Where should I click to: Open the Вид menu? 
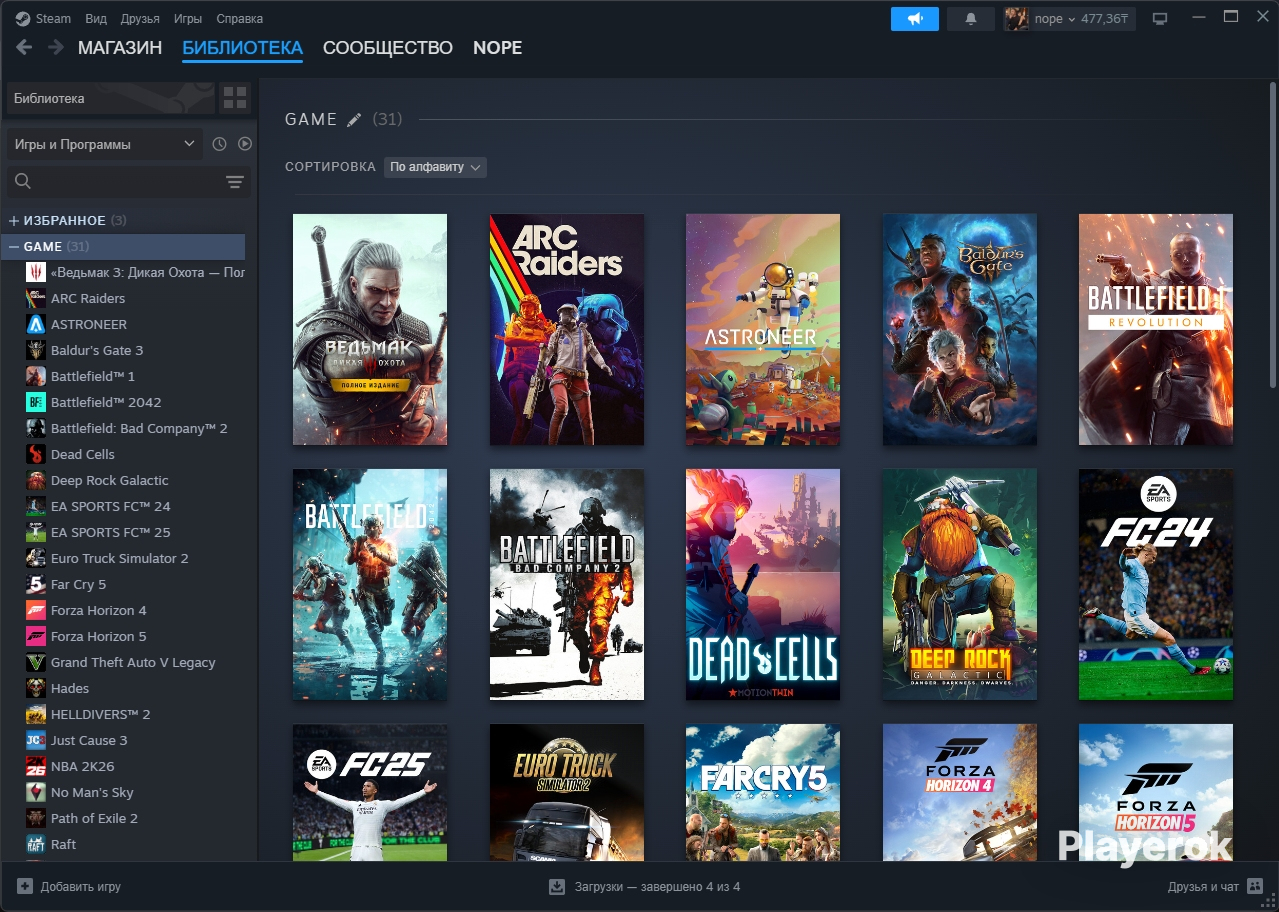pyautogui.click(x=96, y=18)
